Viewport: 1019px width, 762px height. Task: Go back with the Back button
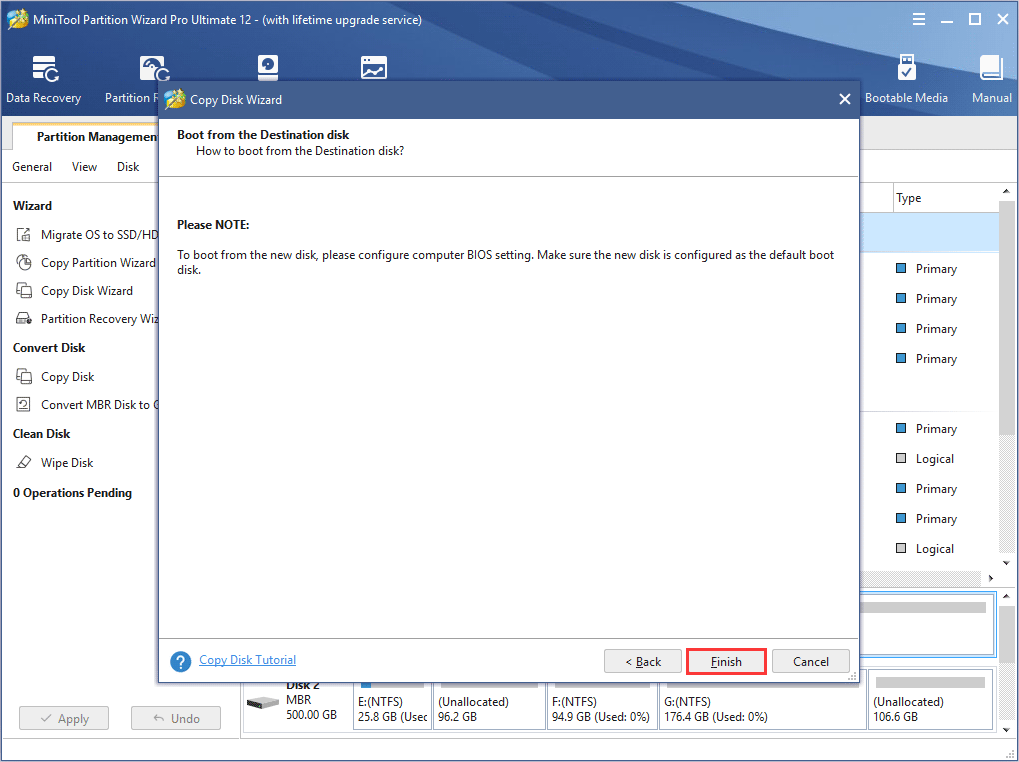point(643,661)
